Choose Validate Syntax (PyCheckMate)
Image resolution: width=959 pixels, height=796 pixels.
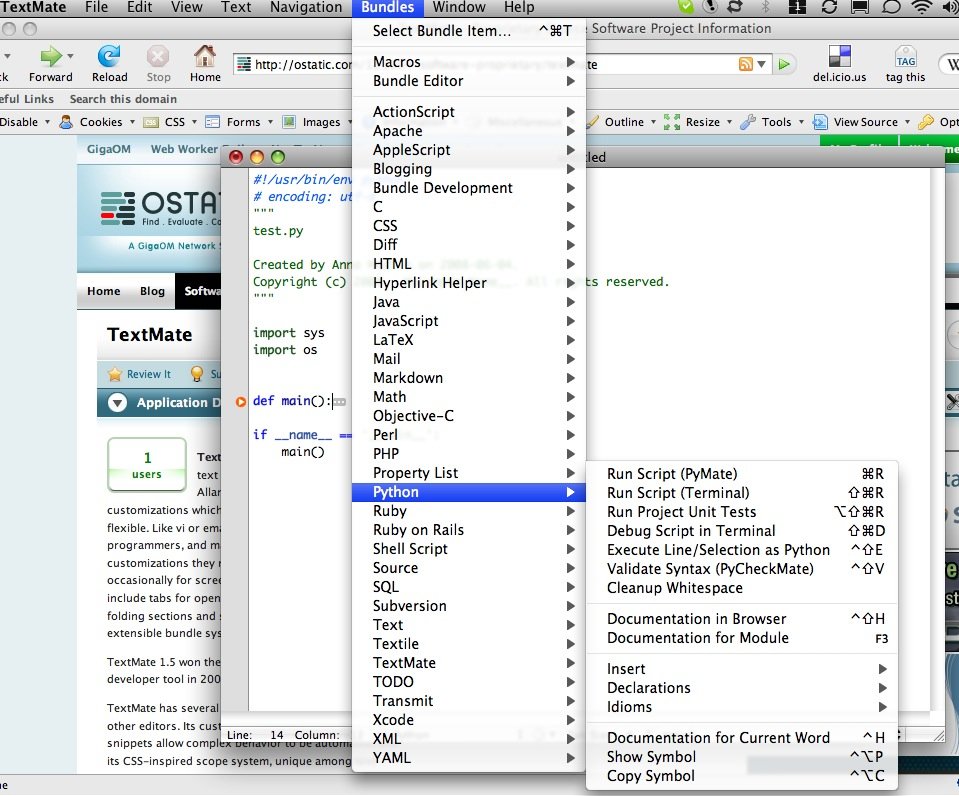(x=741, y=568)
